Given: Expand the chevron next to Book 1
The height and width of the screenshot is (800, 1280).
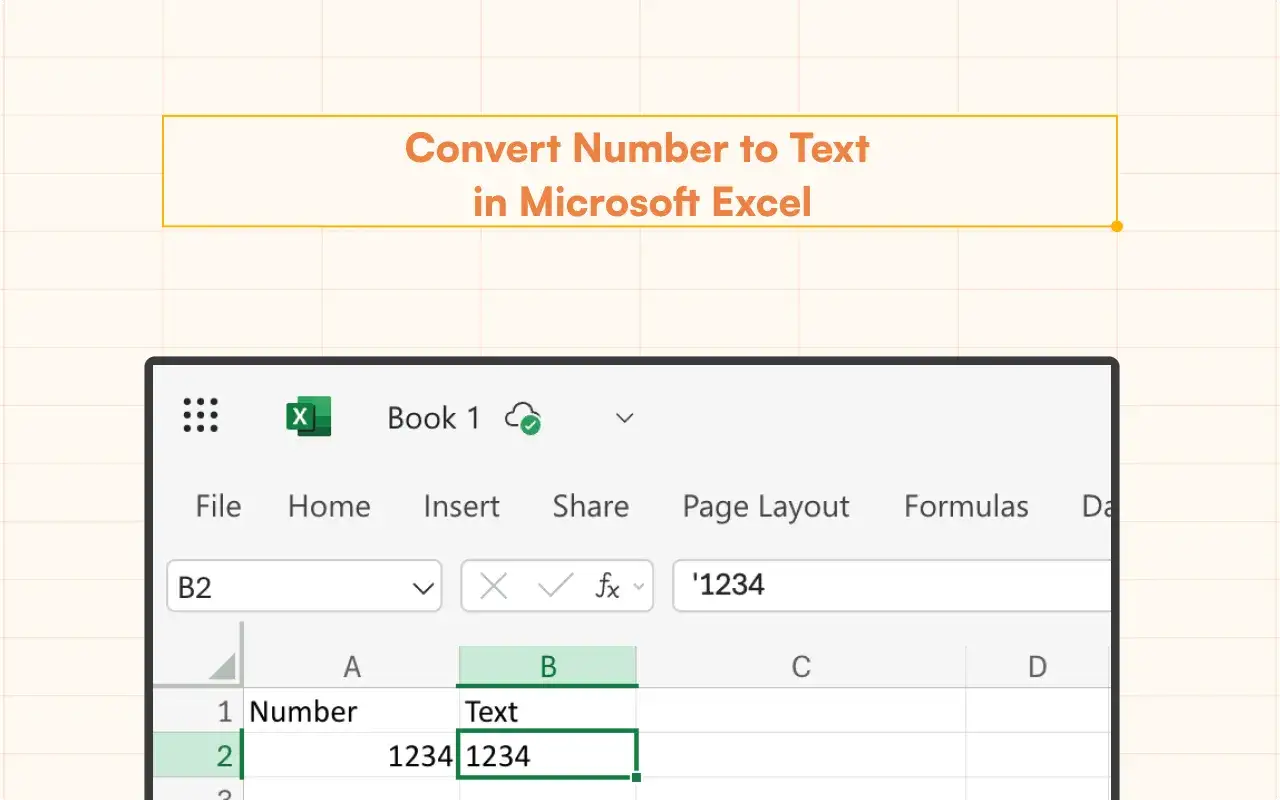Looking at the screenshot, I should (625, 418).
